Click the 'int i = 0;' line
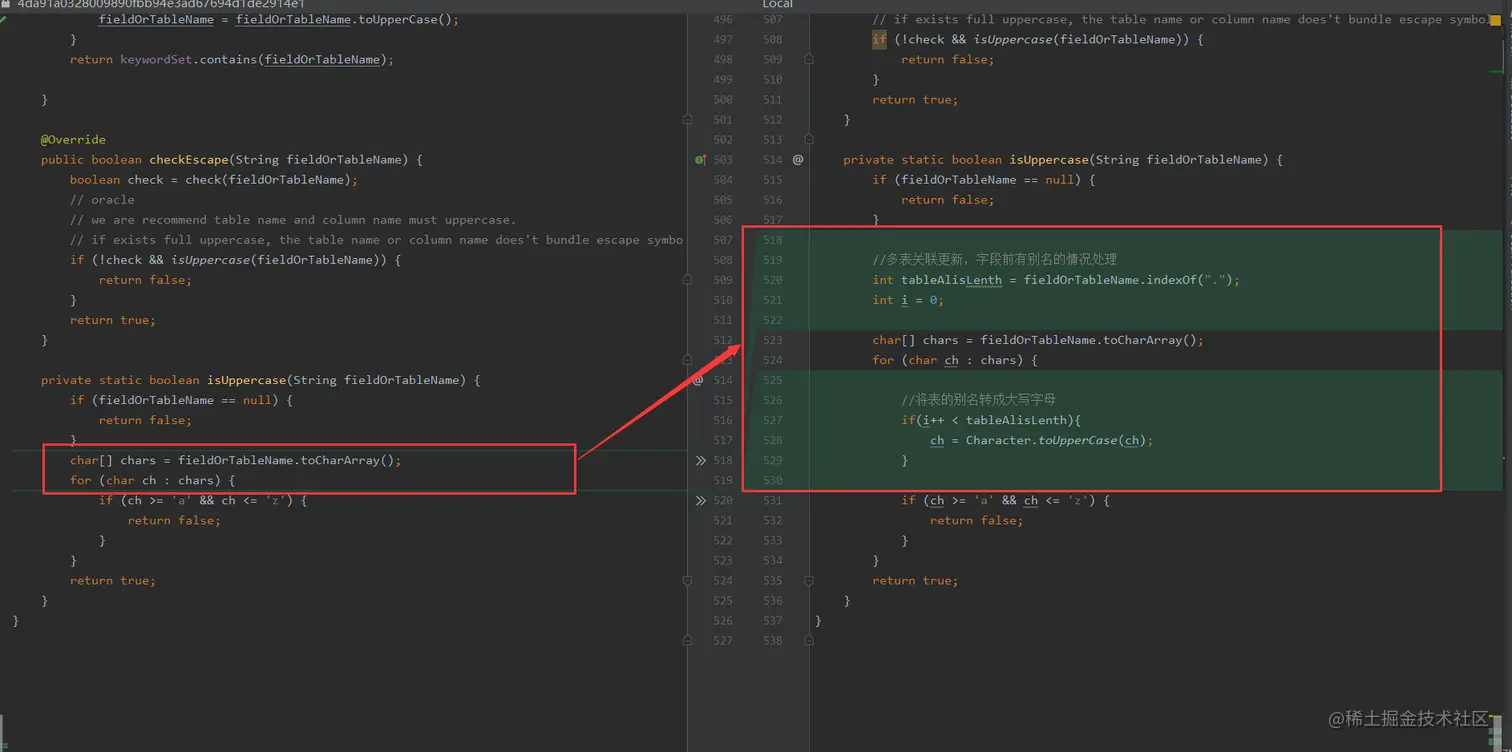 tap(908, 300)
